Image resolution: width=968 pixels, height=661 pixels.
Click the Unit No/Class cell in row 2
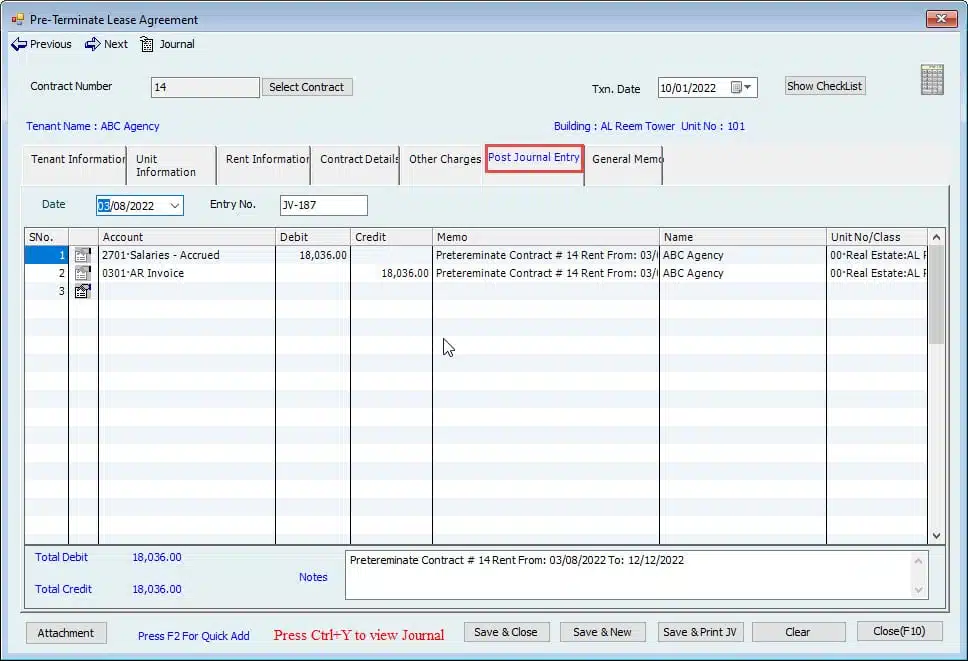(877, 273)
